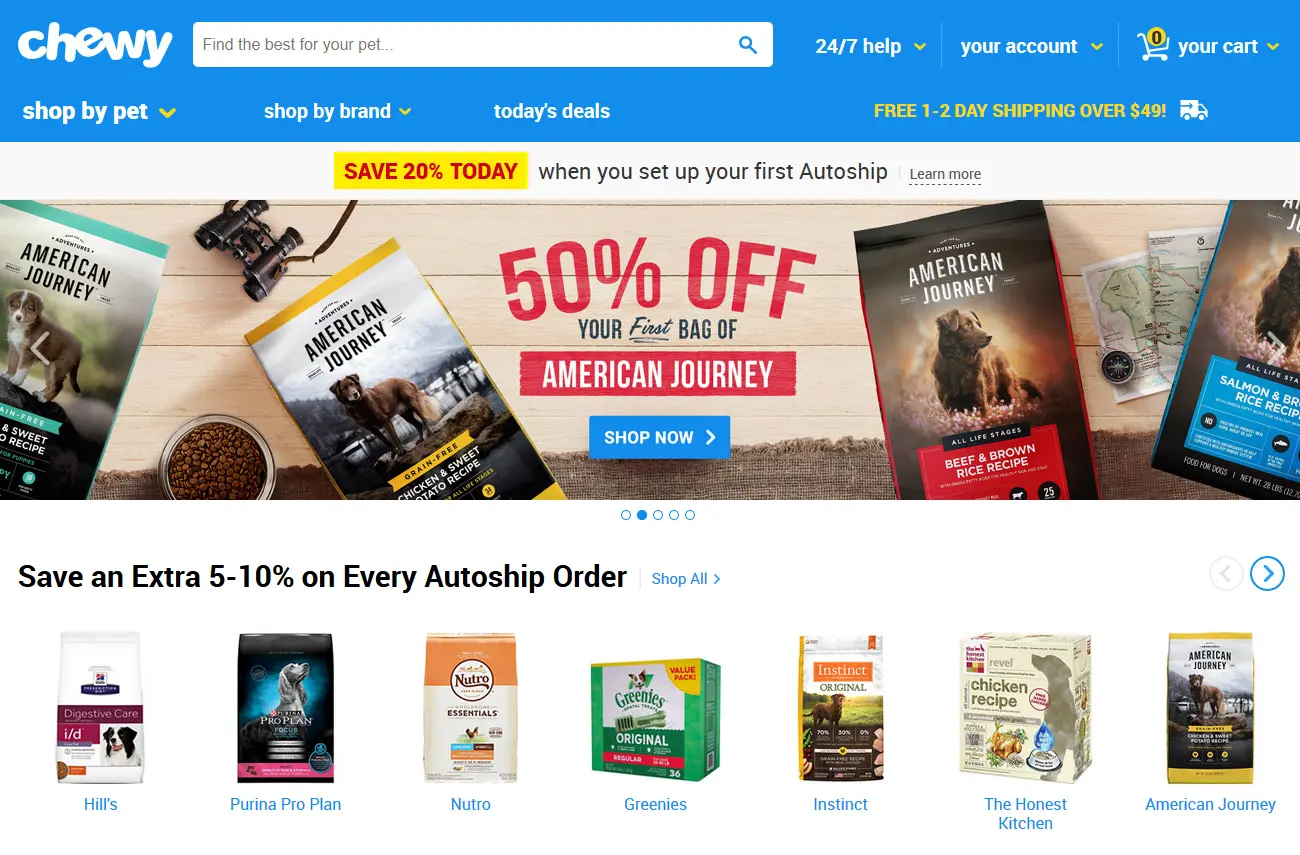Viewport: 1300px width, 855px height.
Task: Go to previous banner slide arrow
Action: tap(39, 348)
